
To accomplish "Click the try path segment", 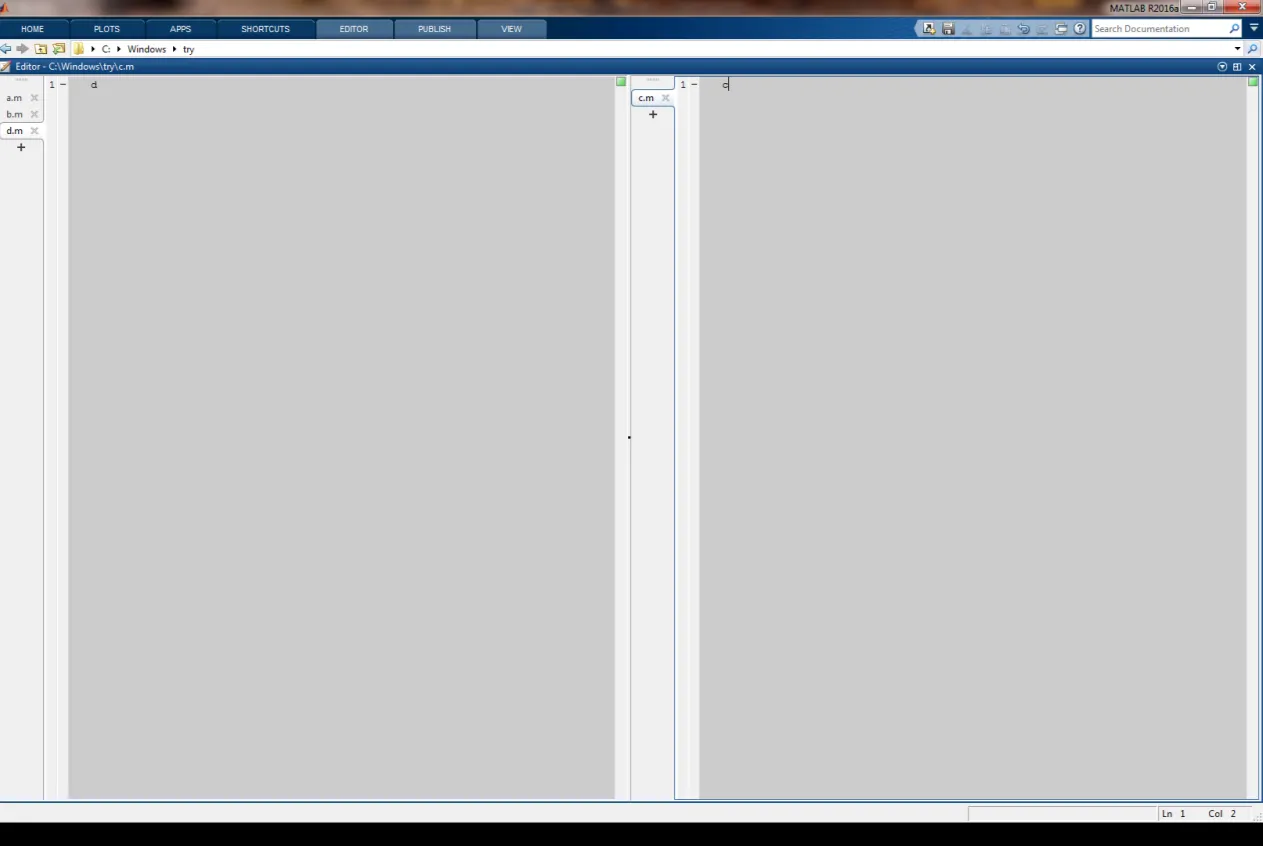I will coord(189,49).
